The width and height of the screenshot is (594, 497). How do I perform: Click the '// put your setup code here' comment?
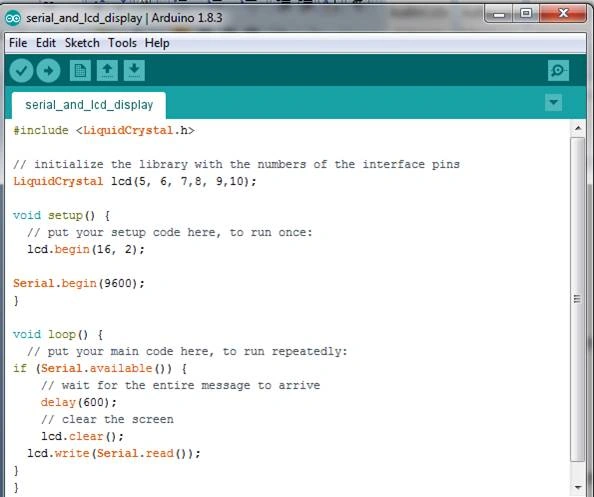(x=170, y=233)
